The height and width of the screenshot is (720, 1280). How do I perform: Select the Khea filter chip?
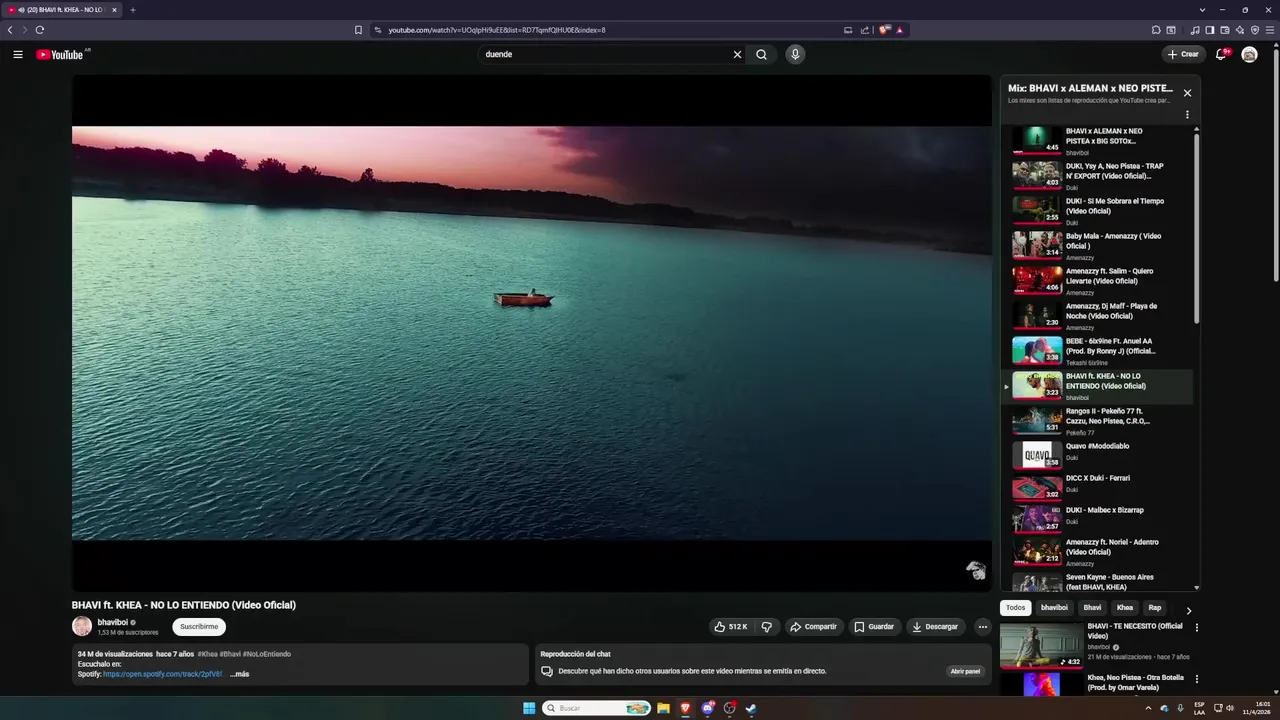[x=1125, y=608]
